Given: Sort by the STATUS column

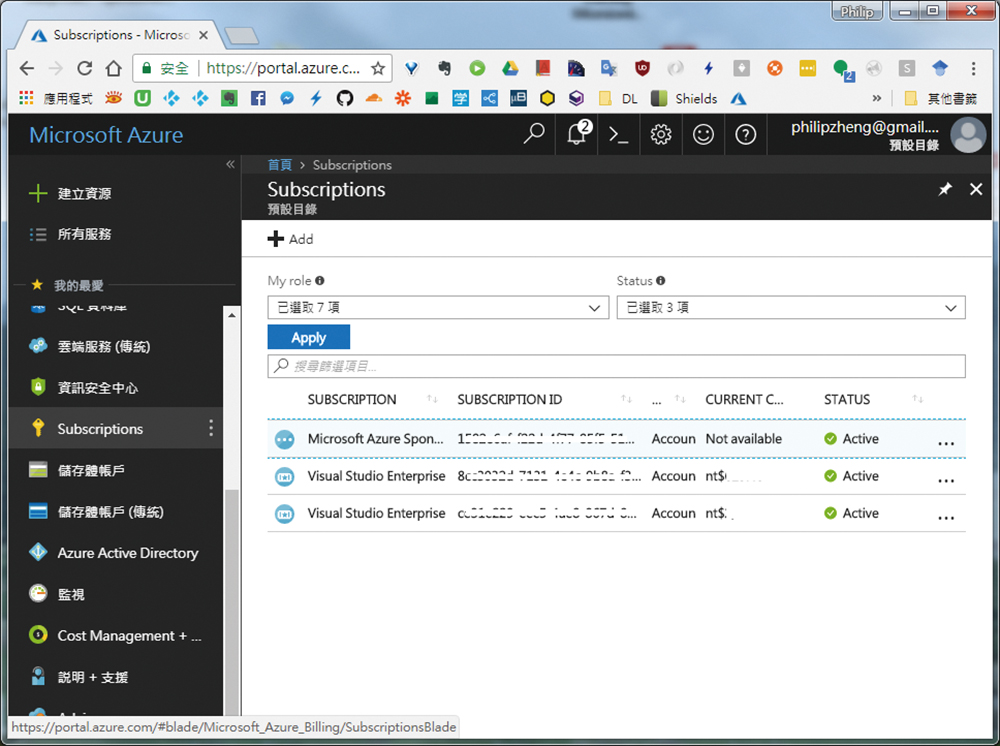Looking at the screenshot, I should 847,400.
